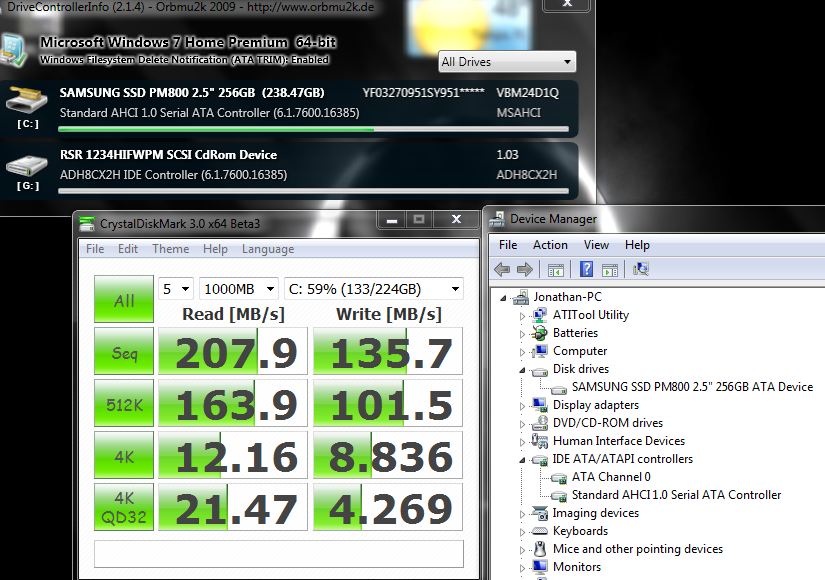
Task: Click Show/Hide Console Tree toolbar icon
Action: 556,270
